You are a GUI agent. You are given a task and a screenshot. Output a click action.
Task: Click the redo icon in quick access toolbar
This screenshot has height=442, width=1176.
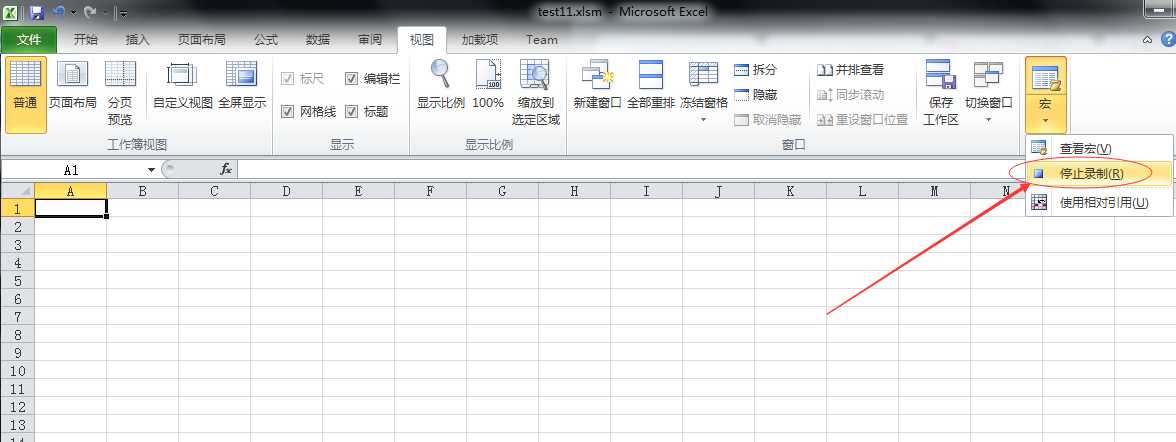pyautogui.click(x=90, y=12)
